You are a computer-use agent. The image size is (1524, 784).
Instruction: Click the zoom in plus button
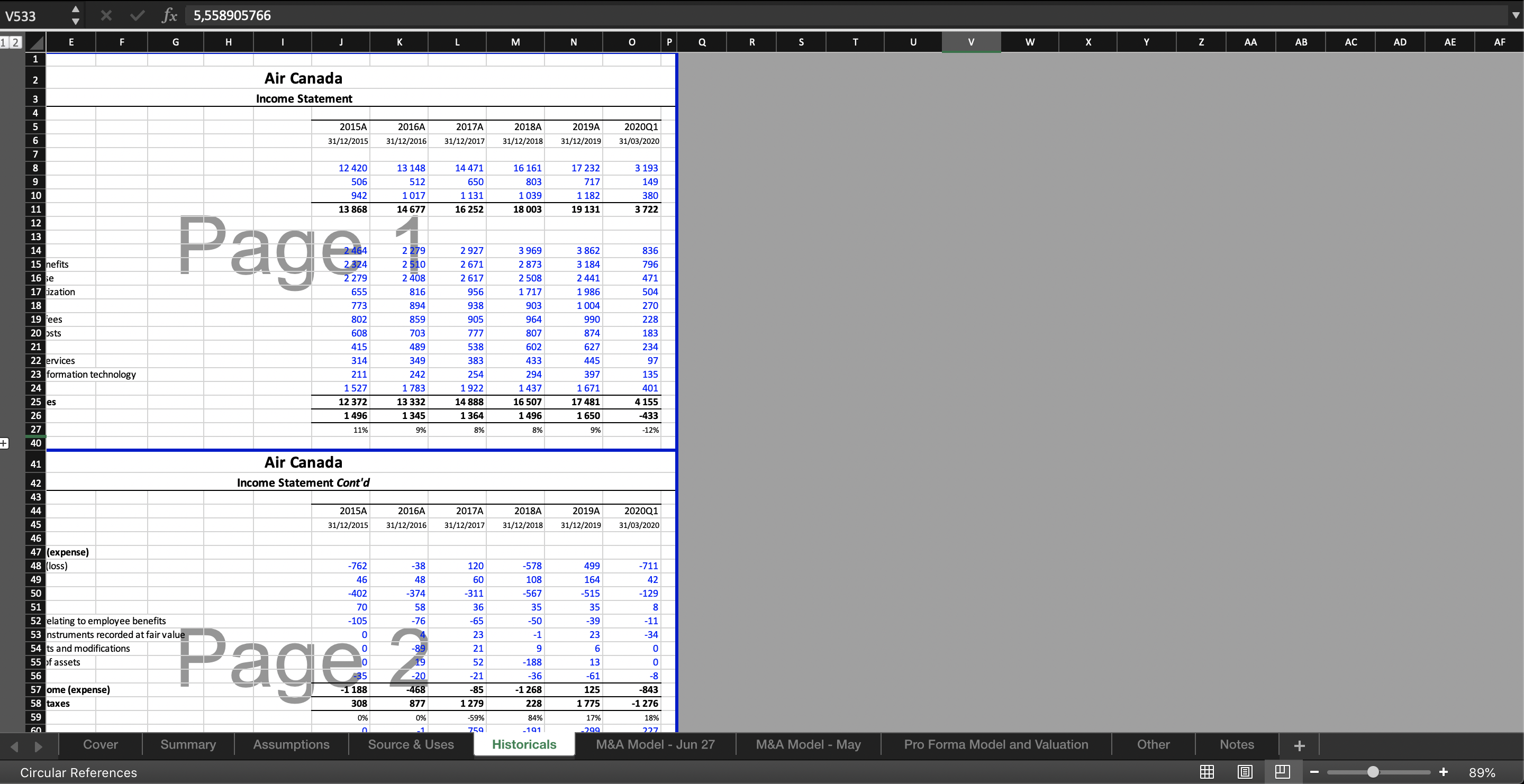(x=1443, y=772)
